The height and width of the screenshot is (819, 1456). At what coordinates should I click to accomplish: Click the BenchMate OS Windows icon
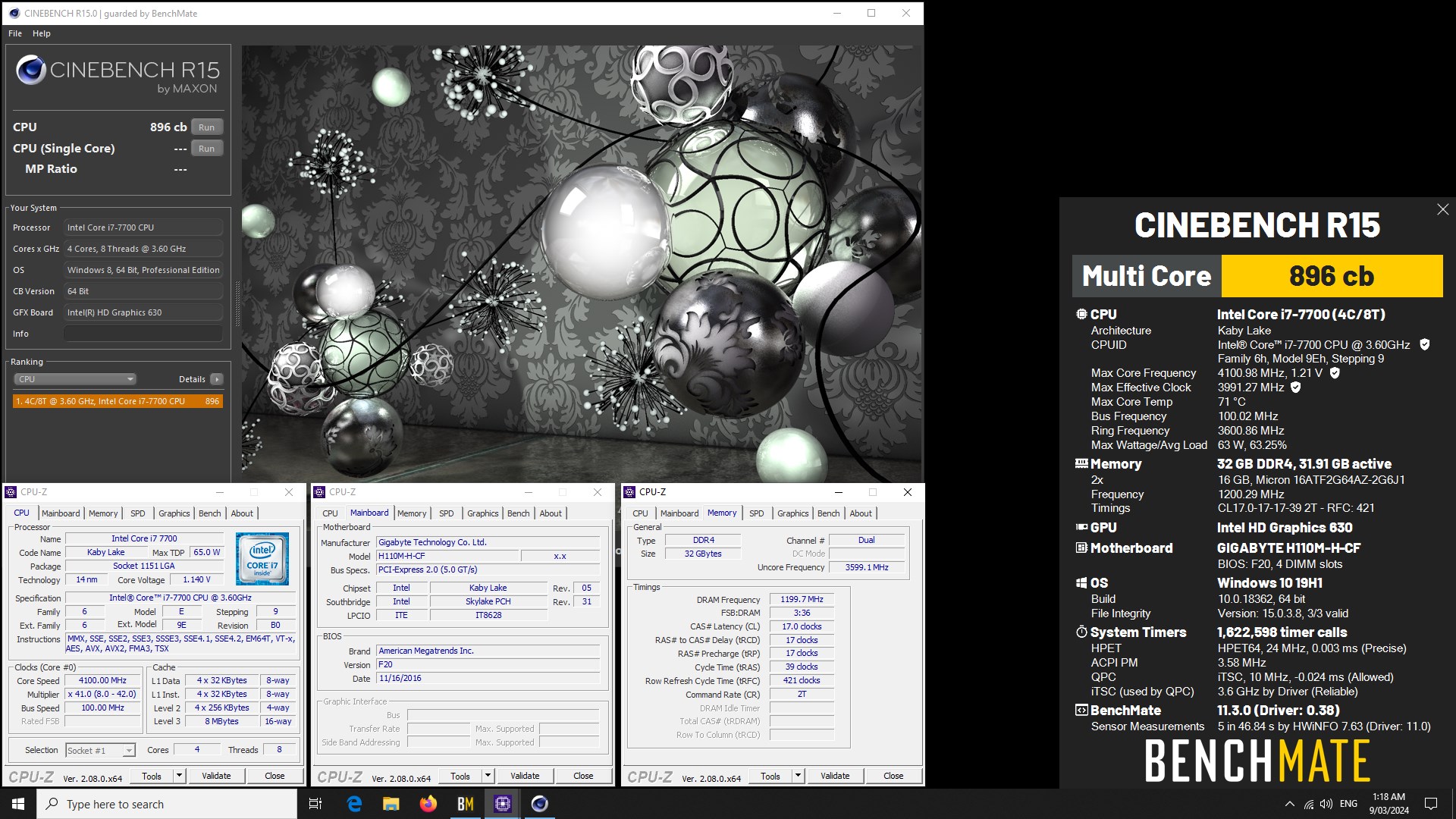pyautogui.click(x=1081, y=582)
